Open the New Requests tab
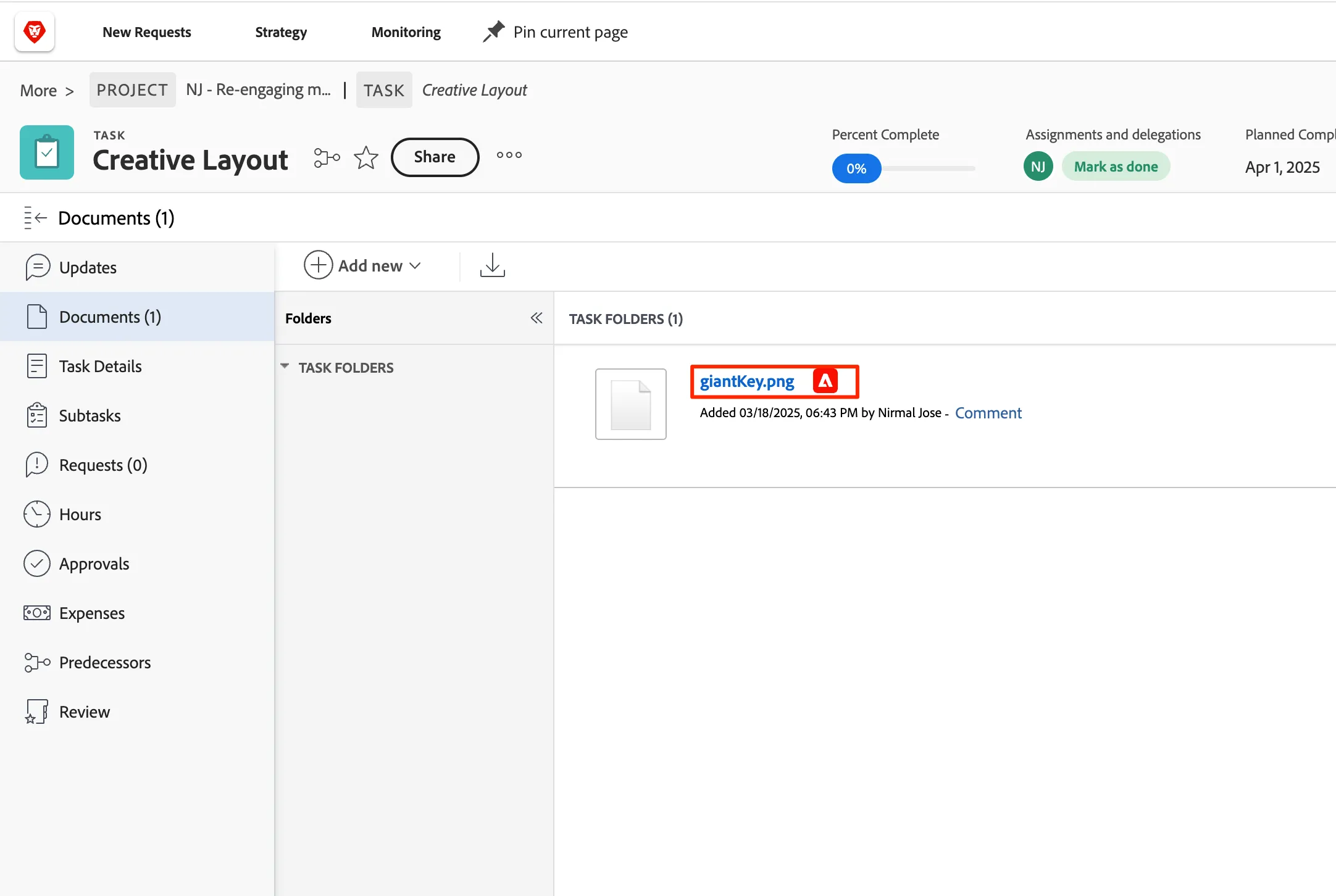 click(x=147, y=32)
